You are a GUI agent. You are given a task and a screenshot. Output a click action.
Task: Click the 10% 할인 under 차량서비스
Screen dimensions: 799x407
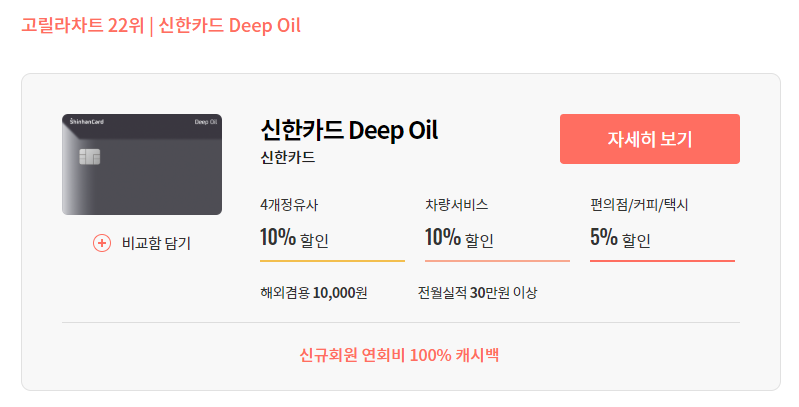pyautogui.click(x=459, y=238)
